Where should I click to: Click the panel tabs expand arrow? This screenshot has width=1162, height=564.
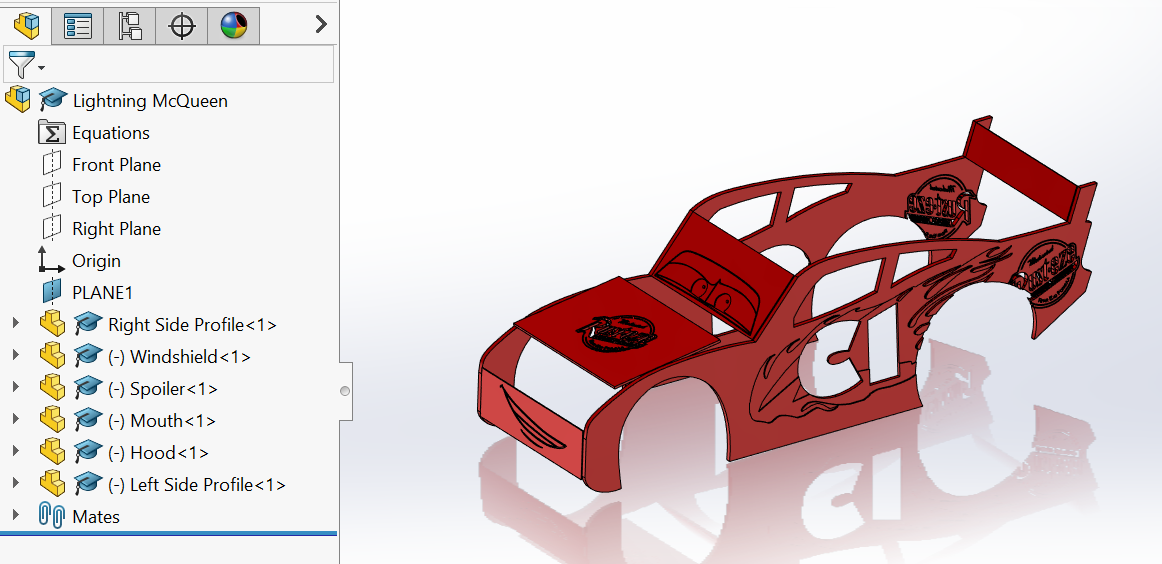321,24
